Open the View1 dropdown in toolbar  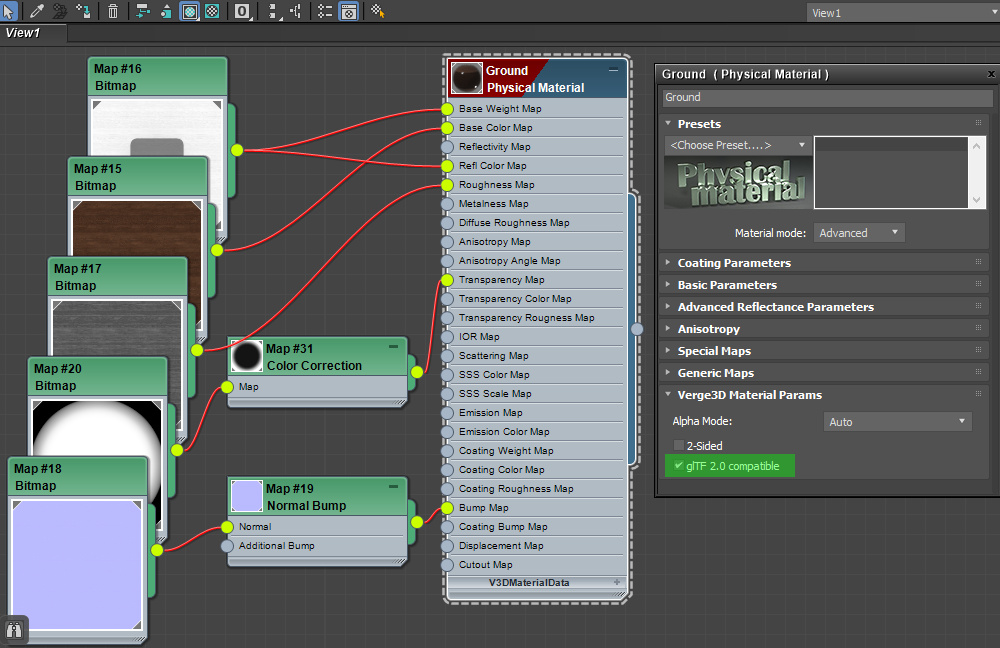click(x=903, y=13)
